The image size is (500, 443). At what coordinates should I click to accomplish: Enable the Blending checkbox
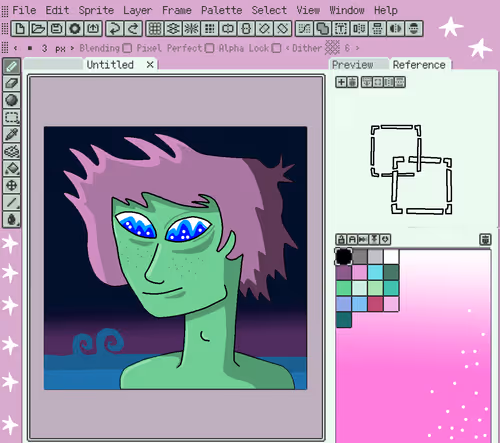point(127,48)
